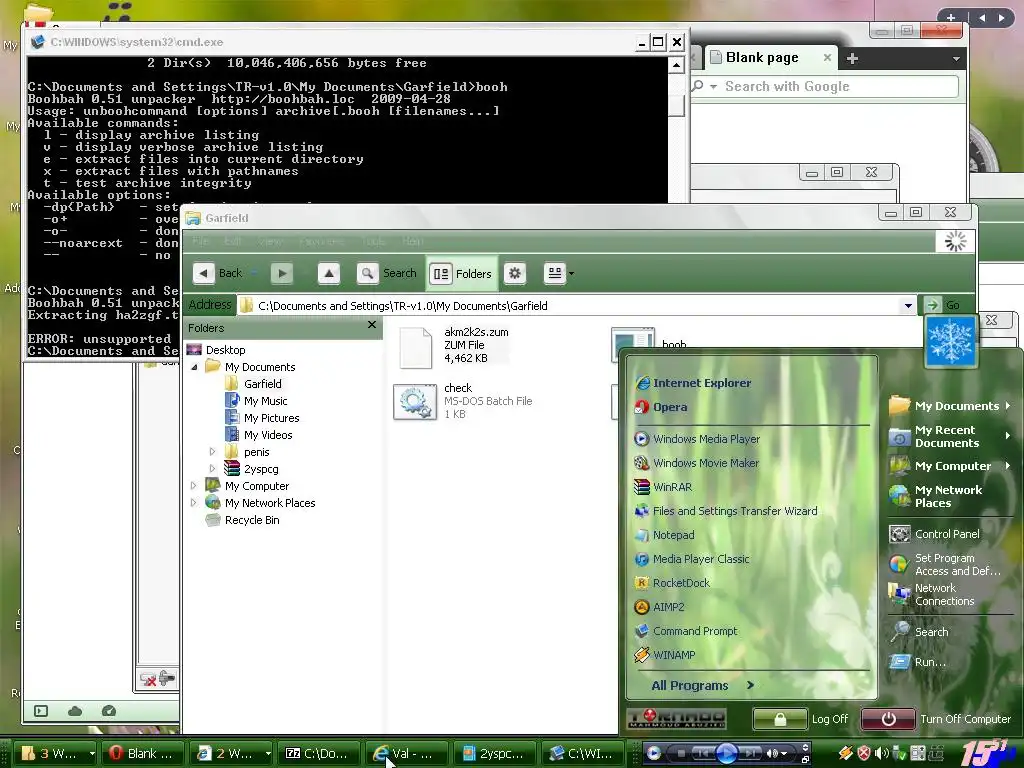Switch to the Blank ... Opera taskbar button
This screenshot has width=1024, height=768.
pyautogui.click(x=142, y=754)
